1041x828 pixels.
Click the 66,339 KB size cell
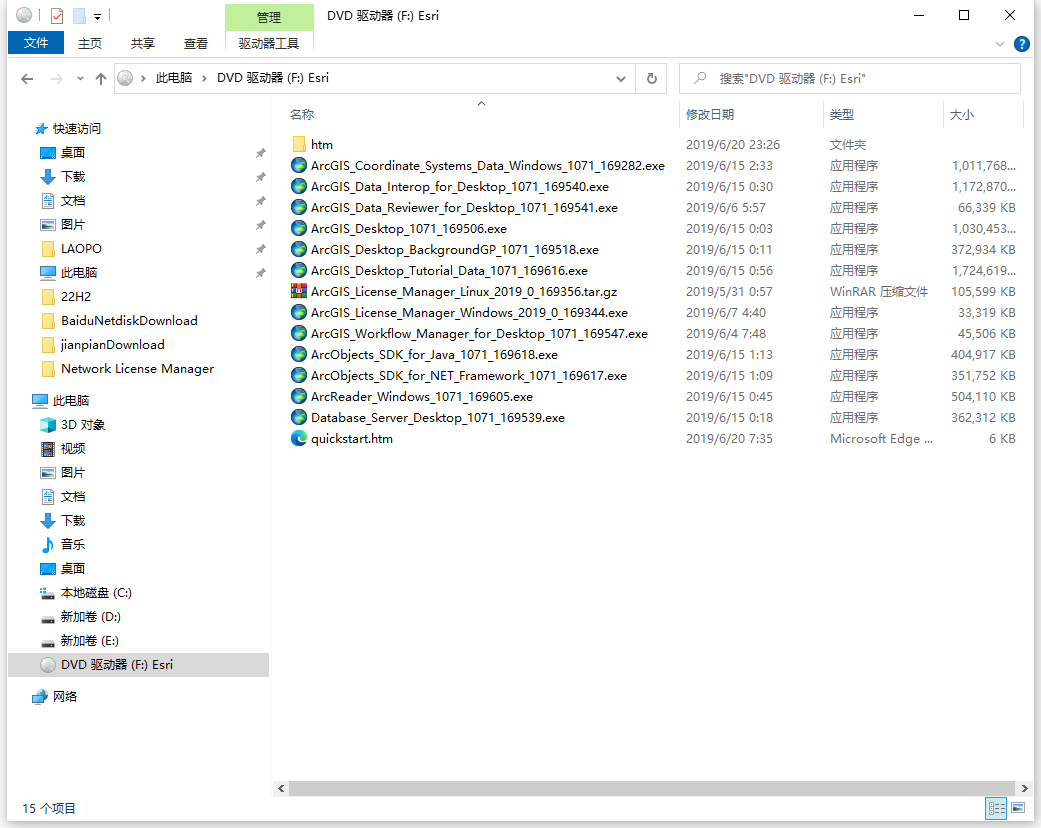[987, 208]
